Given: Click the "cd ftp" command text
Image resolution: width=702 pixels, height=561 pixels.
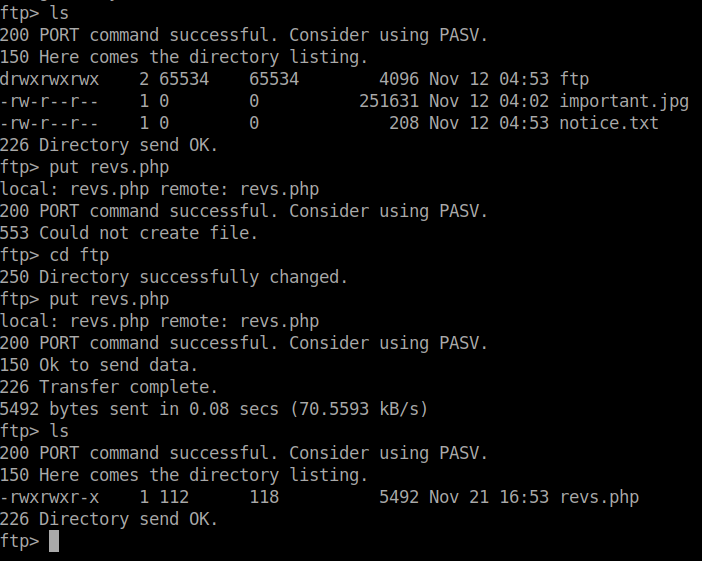Looking at the screenshot, I should [x=79, y=255].
